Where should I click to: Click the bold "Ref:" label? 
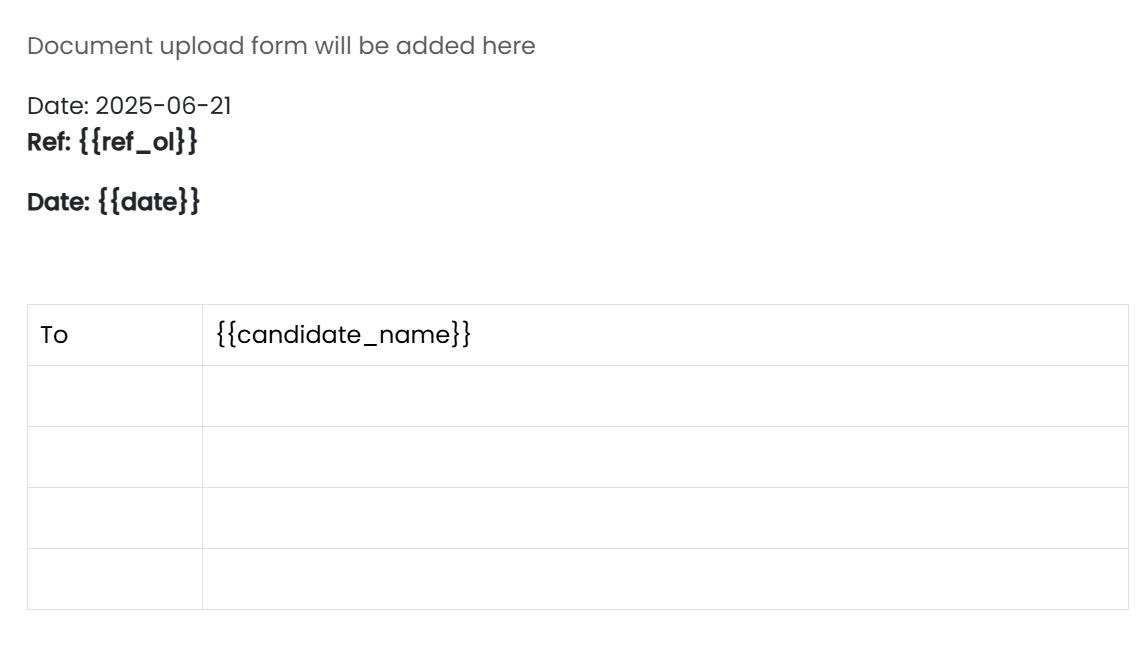49,142
